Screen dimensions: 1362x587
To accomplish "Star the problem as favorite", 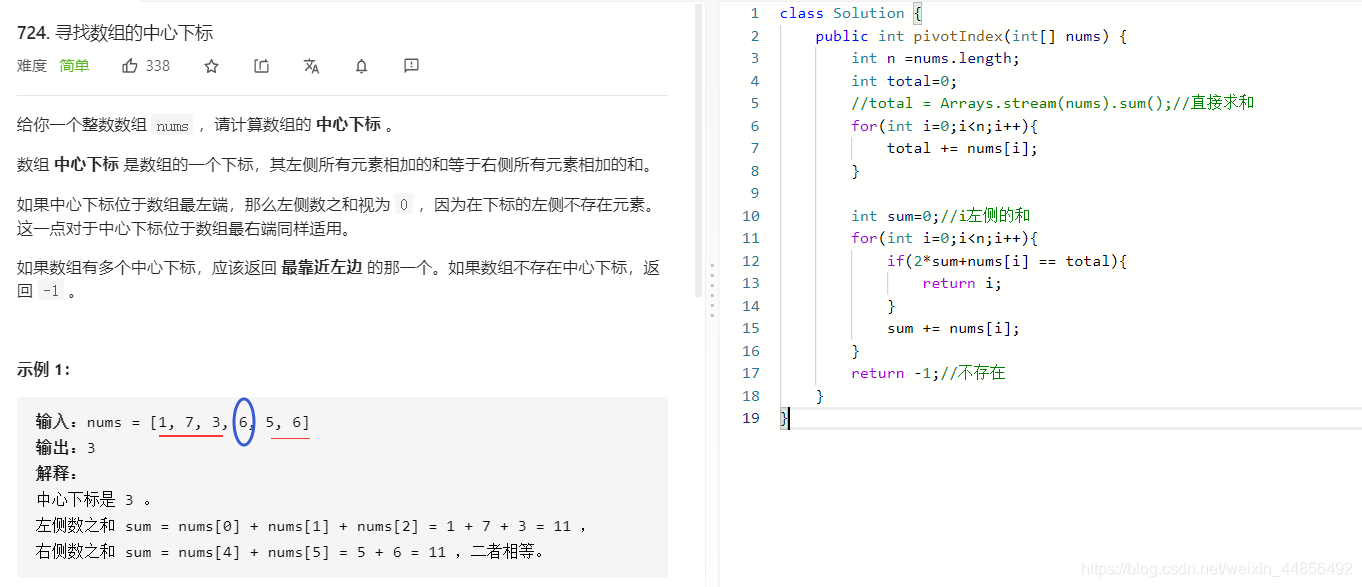I will 211,65.
